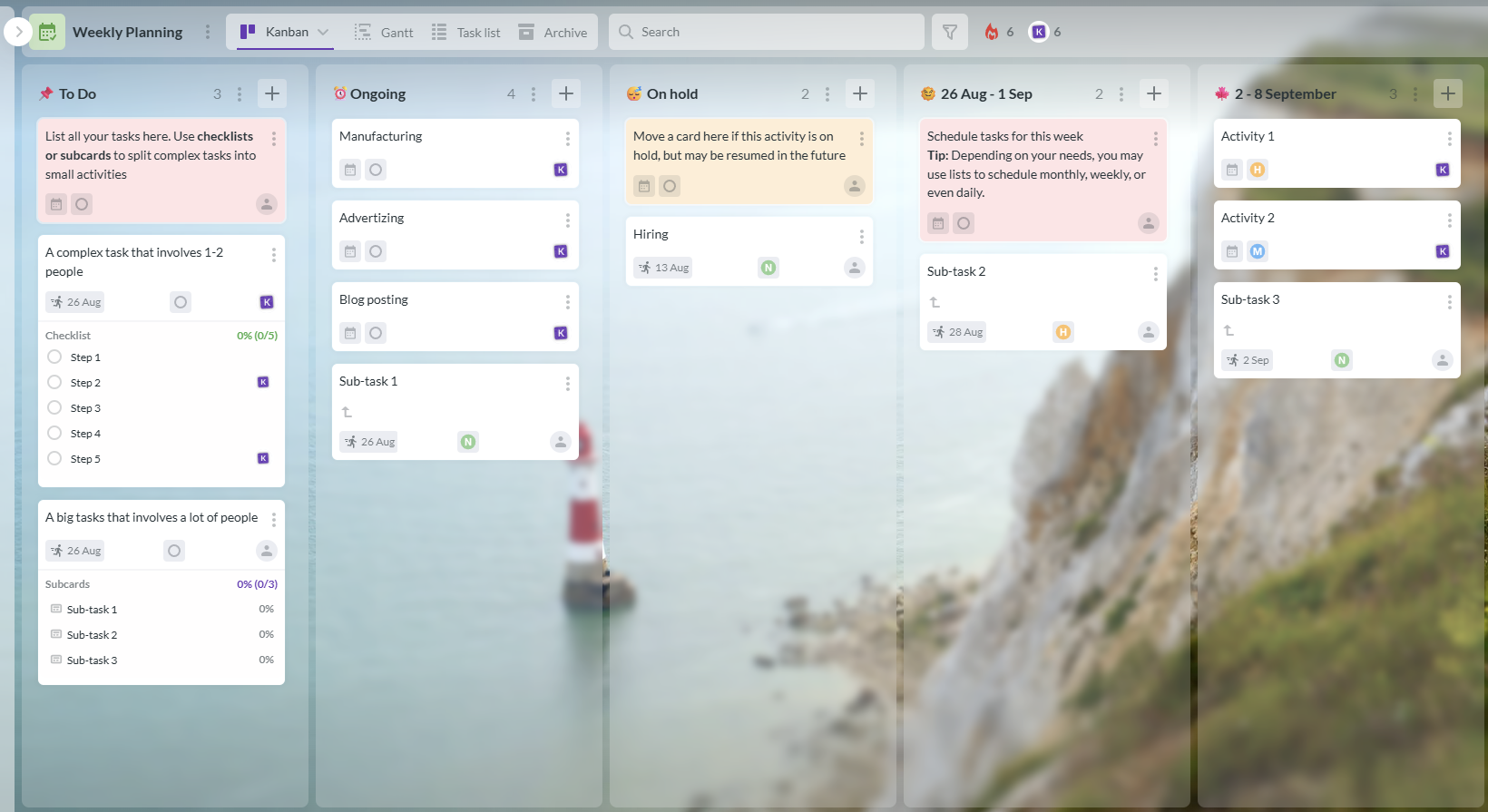This screenshot has height=812, width=1488.
Task: Click the assignee avatar on Sub-task 3 card
Action: [x=1443, y=360]
